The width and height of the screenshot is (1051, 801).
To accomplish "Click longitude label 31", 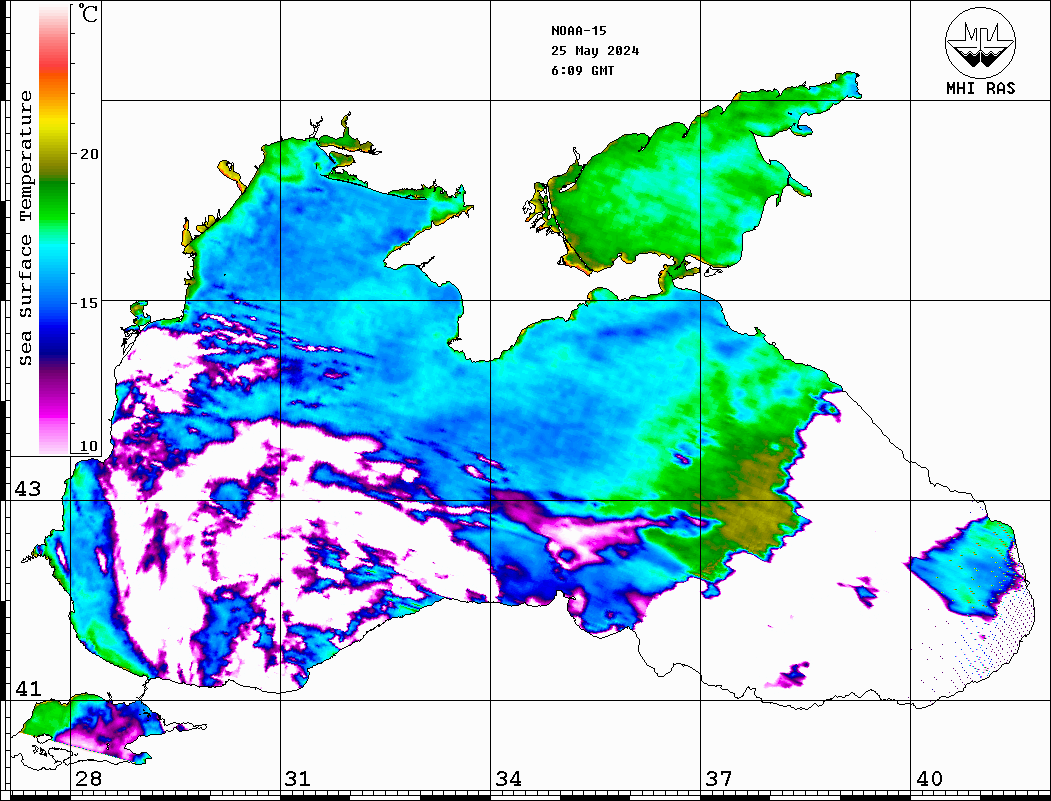I will tap(298, 778).
